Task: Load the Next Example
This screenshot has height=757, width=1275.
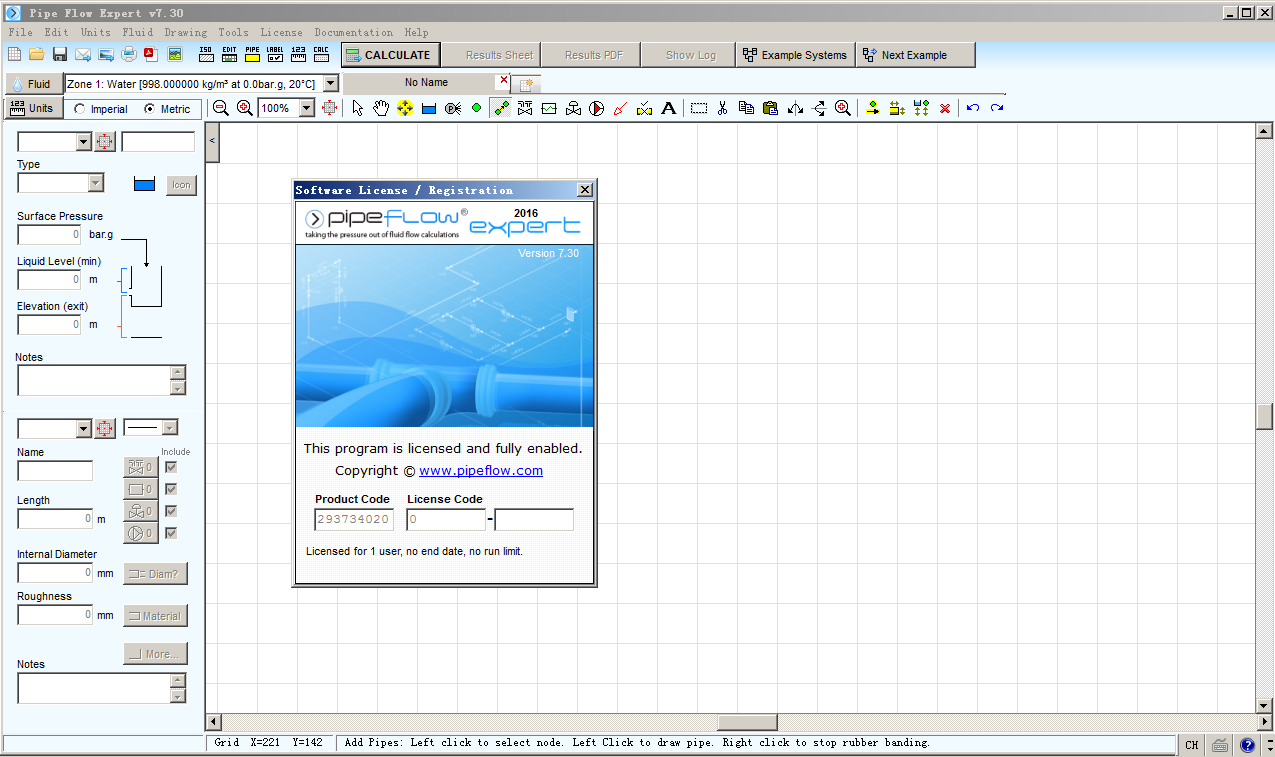Action: 915,55
